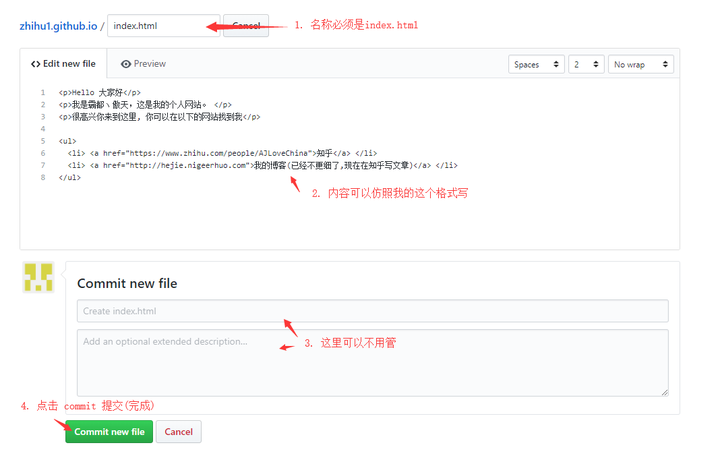Focus the index.html filename input
This screenshot has width=720, height=464.
coord(162,25)
